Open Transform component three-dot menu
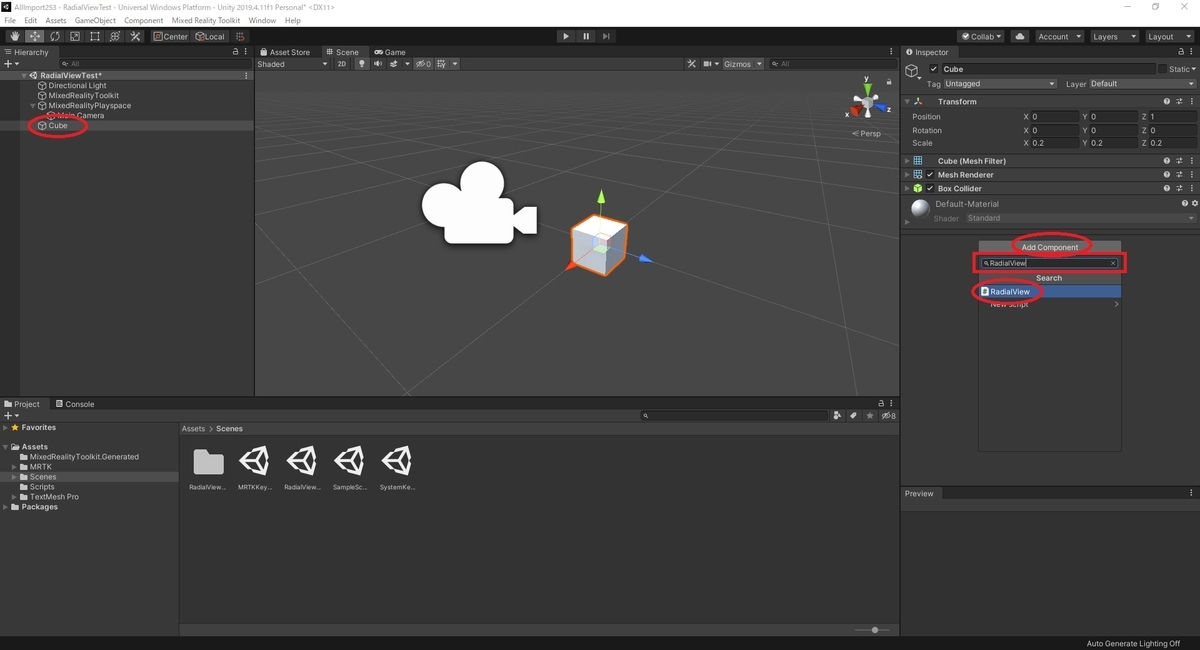The image size is (1200, 650). 1191,101
